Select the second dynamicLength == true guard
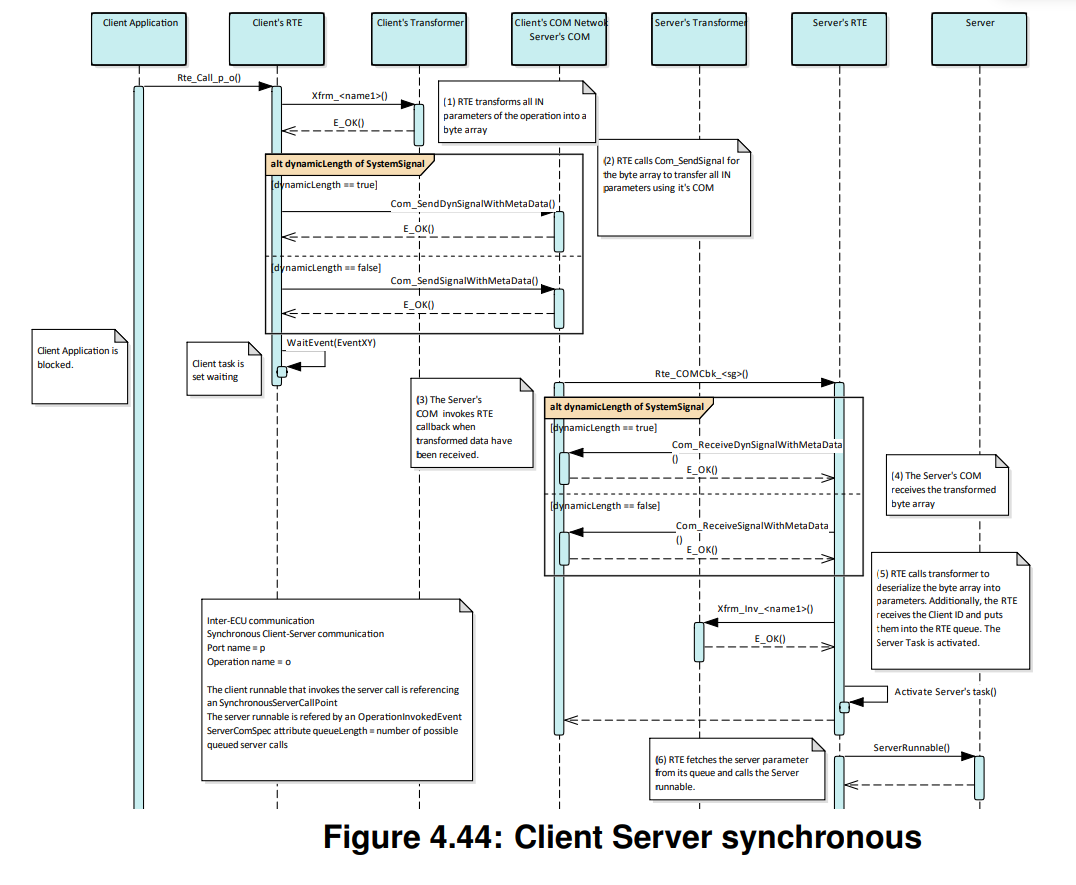This screenshot has width=1076, height=885. click(x=603, y=427)
